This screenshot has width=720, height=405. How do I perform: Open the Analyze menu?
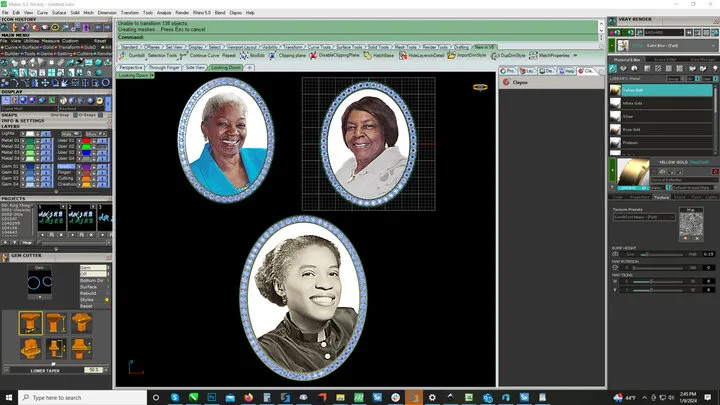coord(164,13)
